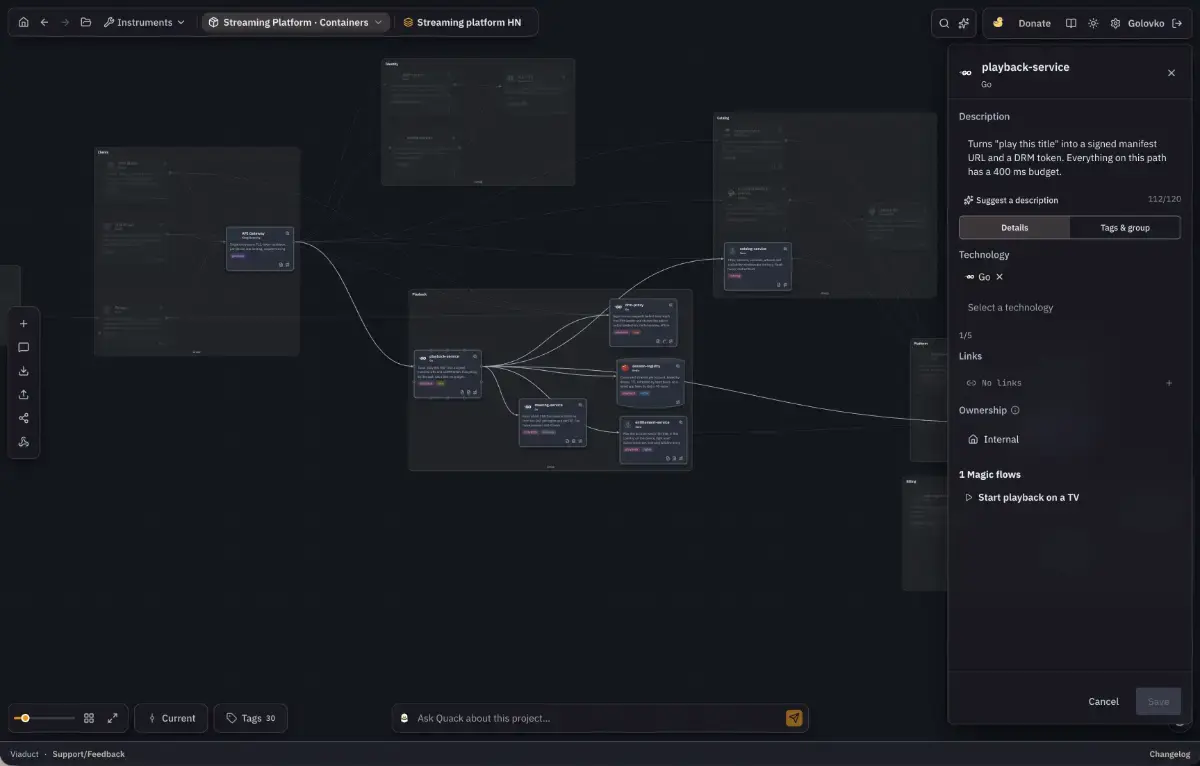
Task: Click the import download icon in left toolbar
Action: coord(24,371)
